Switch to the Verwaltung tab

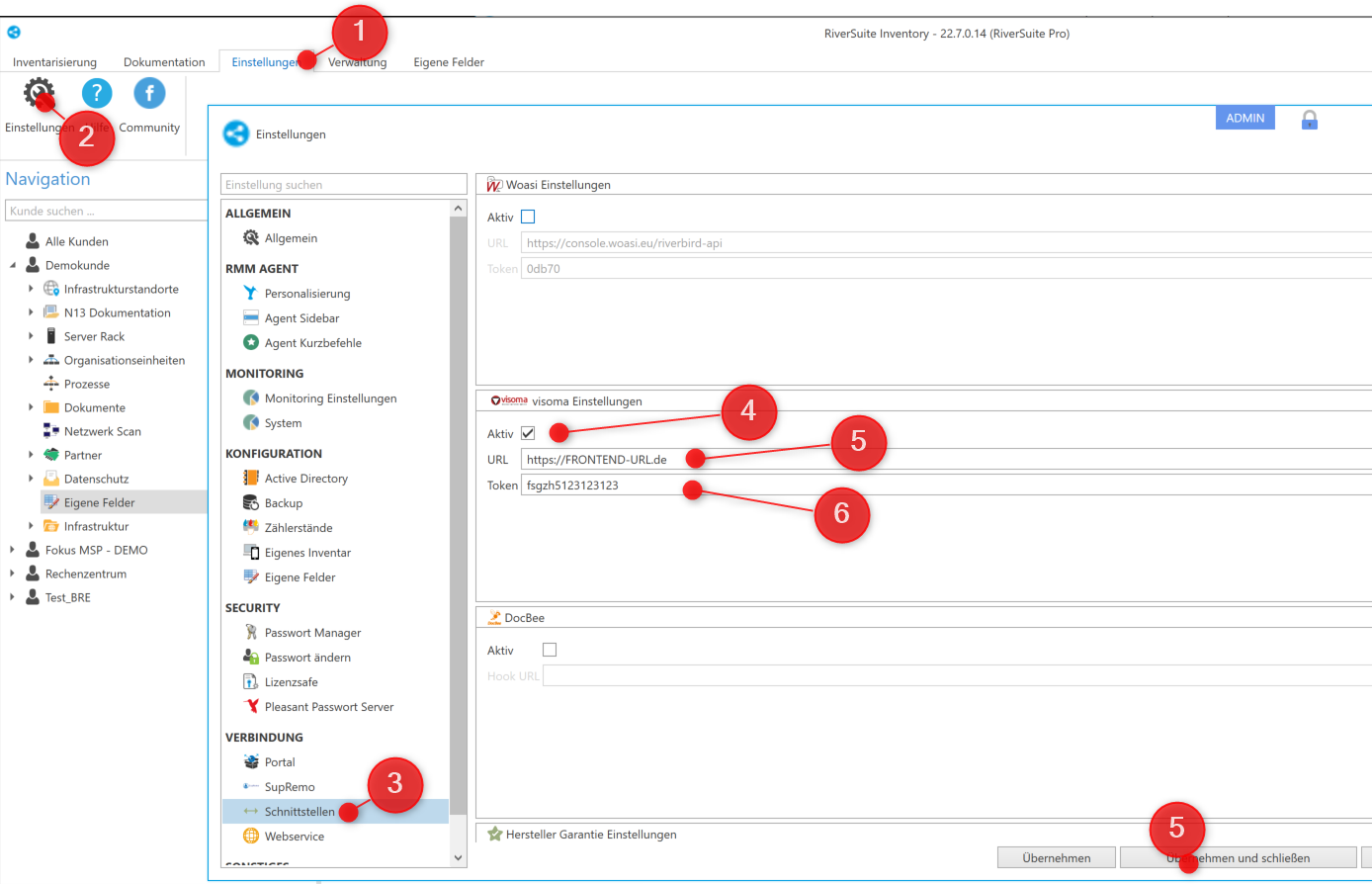pos(357,62)
